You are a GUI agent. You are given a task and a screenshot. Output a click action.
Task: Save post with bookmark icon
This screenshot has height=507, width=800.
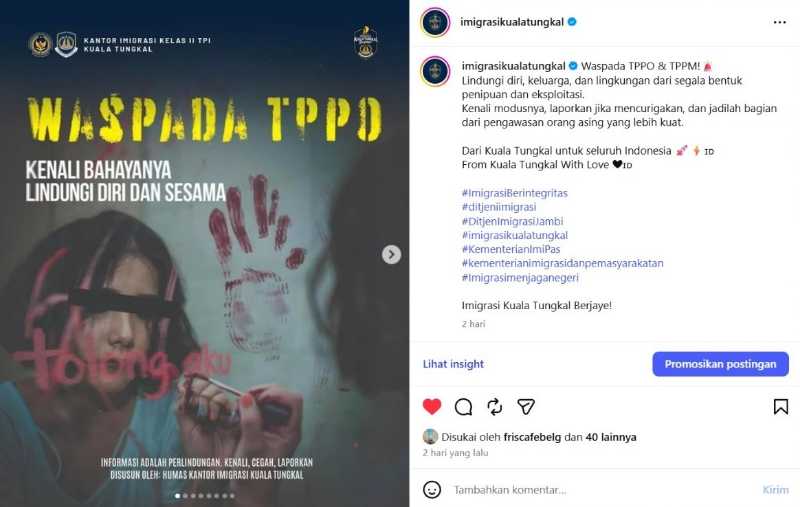tap(781, 407)
